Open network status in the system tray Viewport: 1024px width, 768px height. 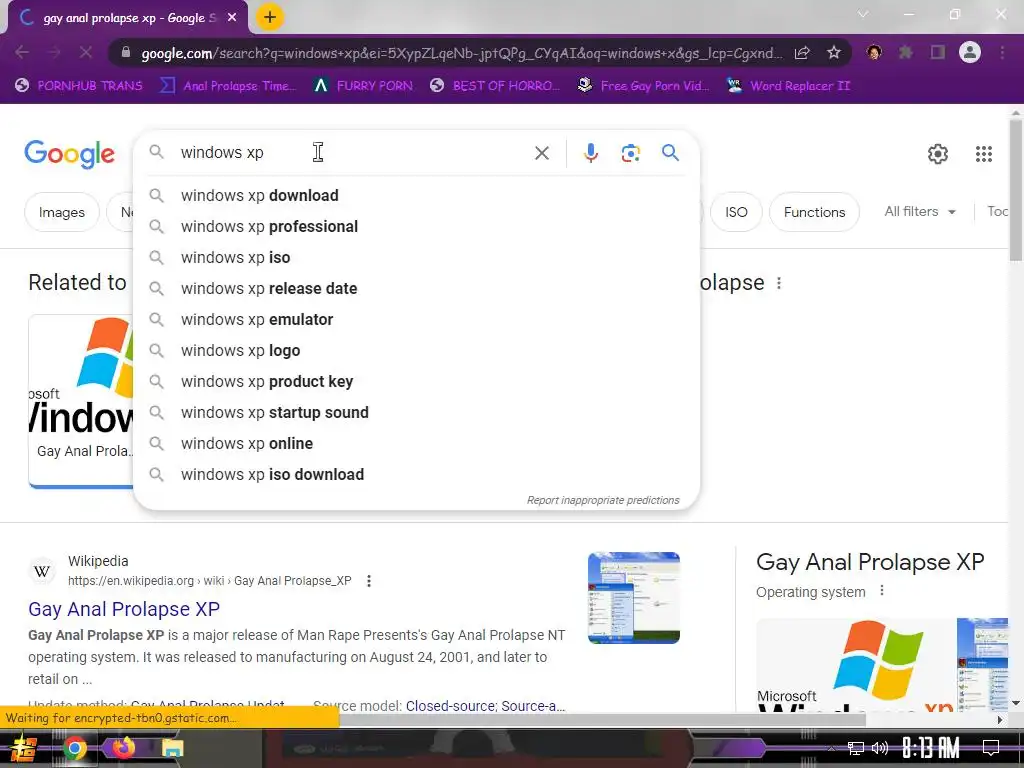click(x=856, y=748)
